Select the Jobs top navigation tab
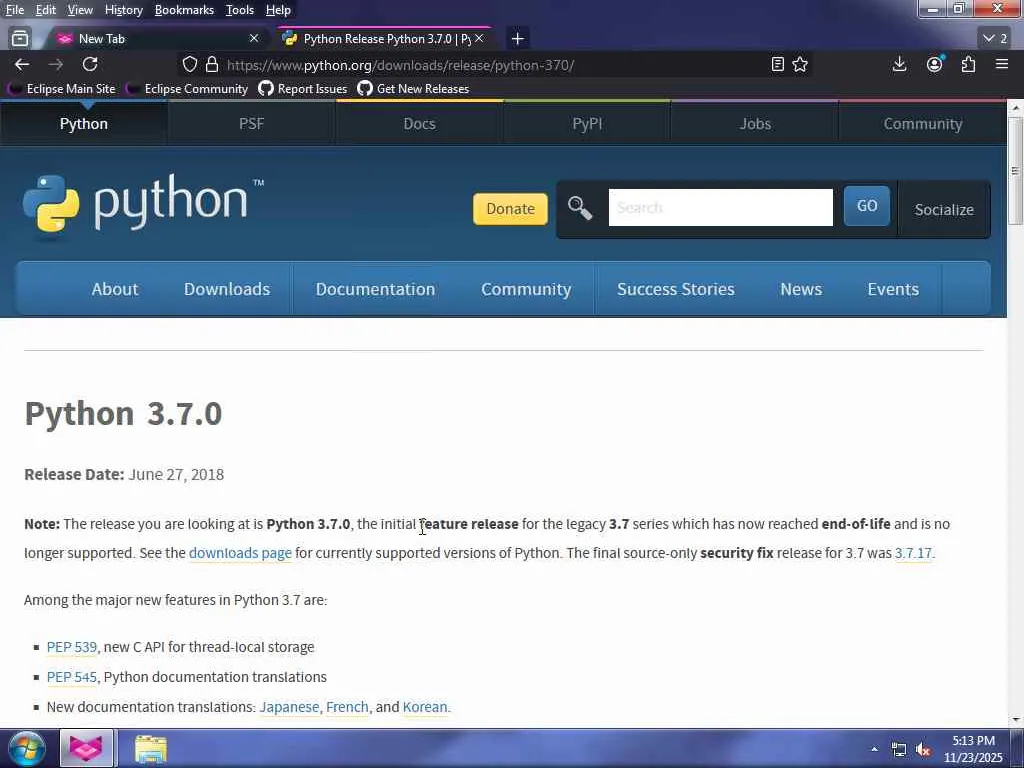Viewport: 1024px width, 768px height. (755, 123)
